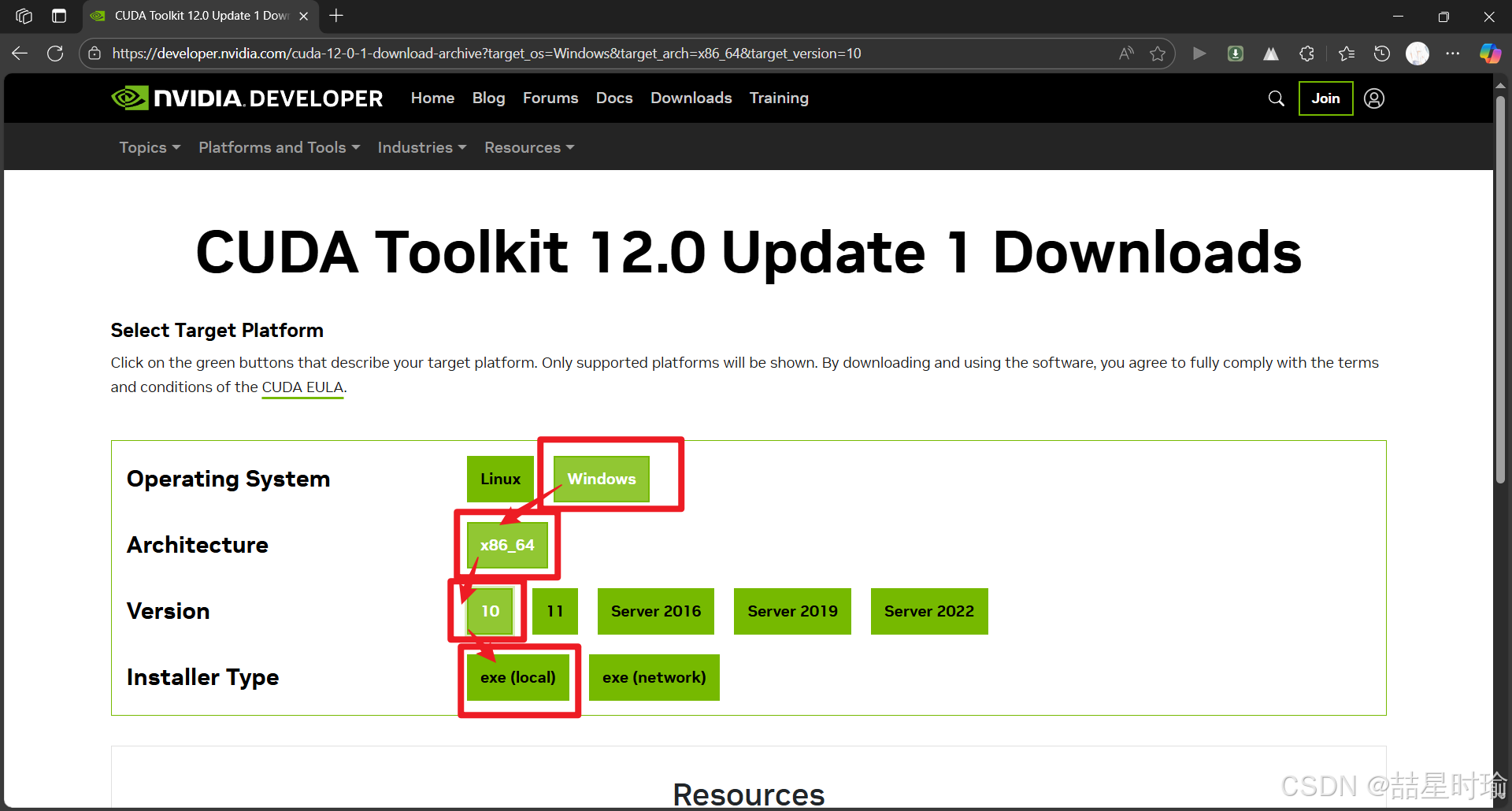Select Linux as operating system
Screen dimensions: 1512x811
pos(499,478)
